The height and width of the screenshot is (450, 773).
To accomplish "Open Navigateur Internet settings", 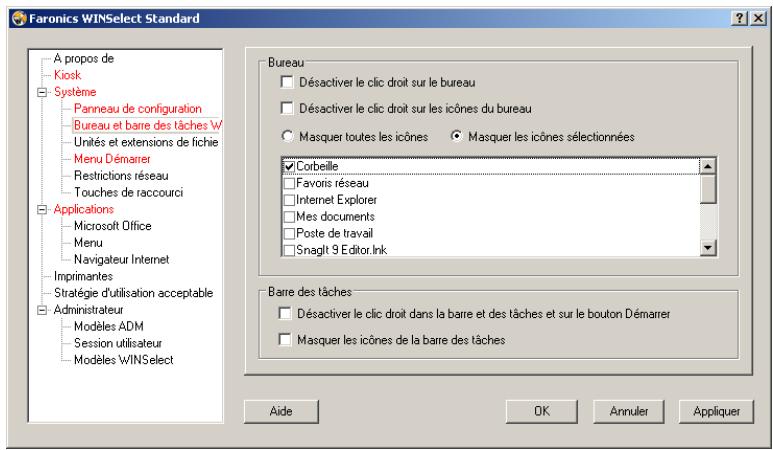I will coord(121,259).
